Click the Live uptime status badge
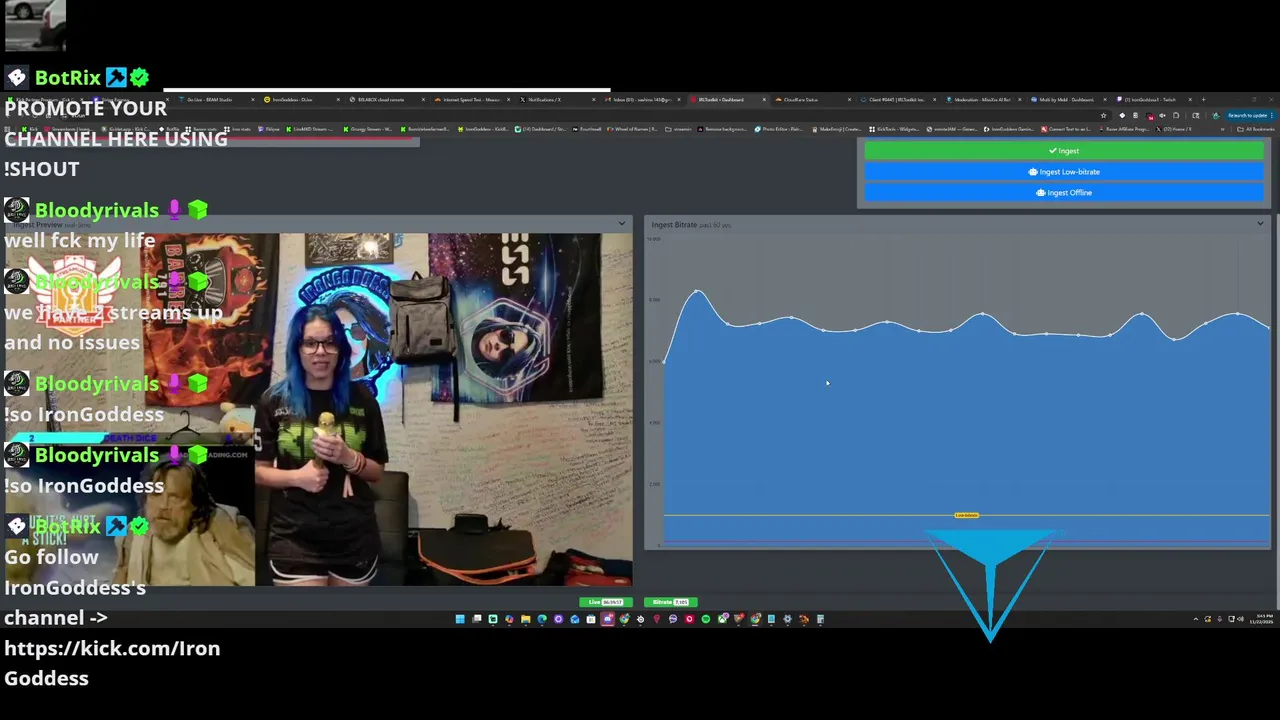Screen dimensions: 1280x720 click(x=606, y=602)
